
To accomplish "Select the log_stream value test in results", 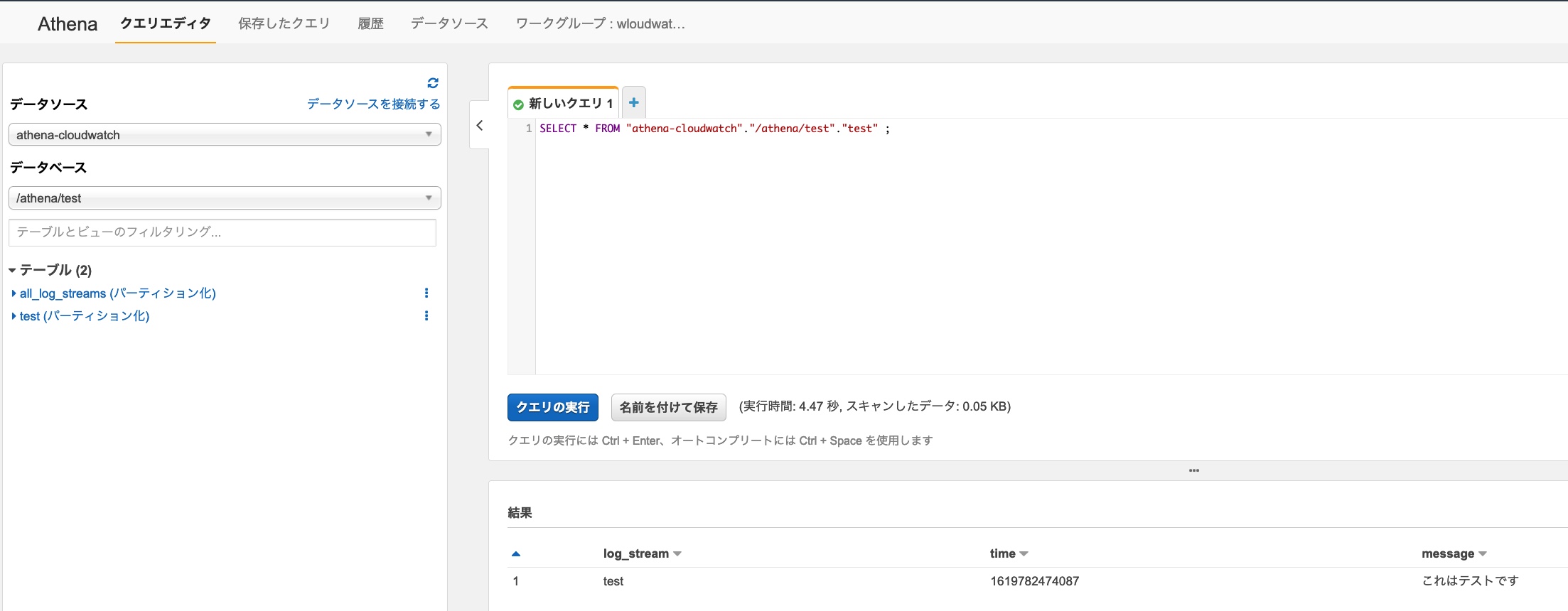I will pos(613,581).
